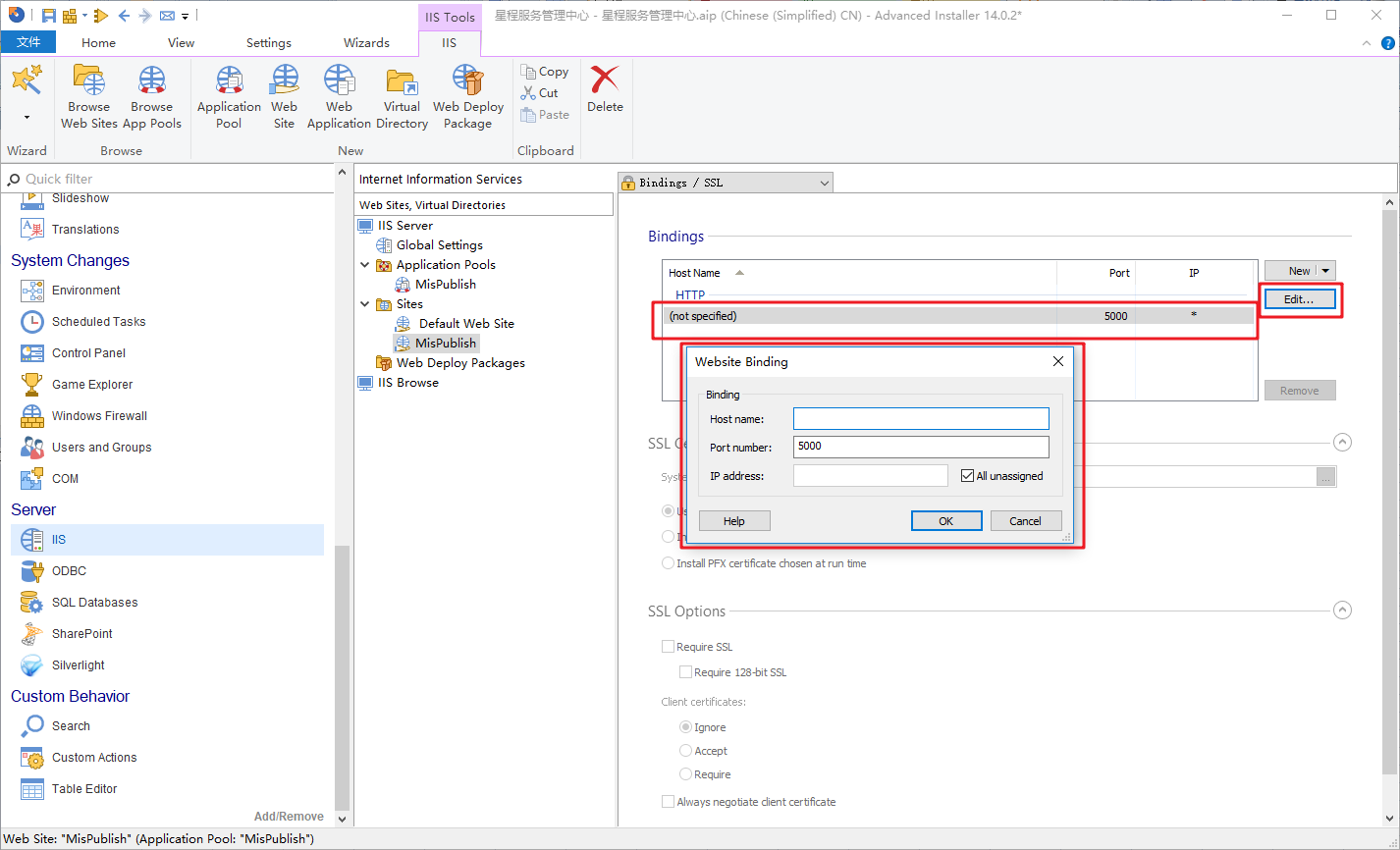Add a new Web Site from the ribbon
The height and width of the screenshot is (850, 1400).
pos(285,97)
